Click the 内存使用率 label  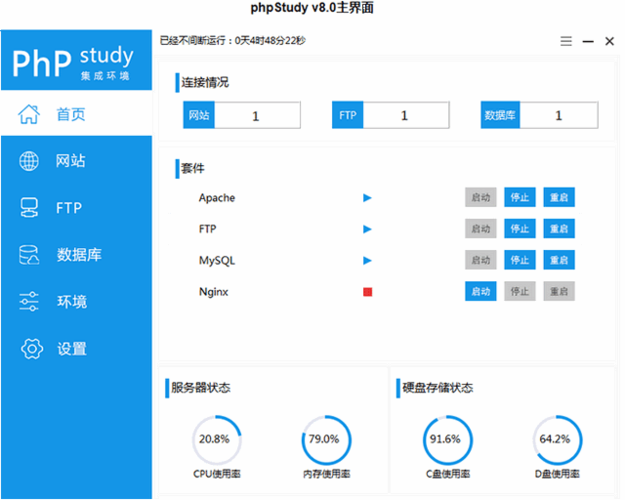pos(326,474)
